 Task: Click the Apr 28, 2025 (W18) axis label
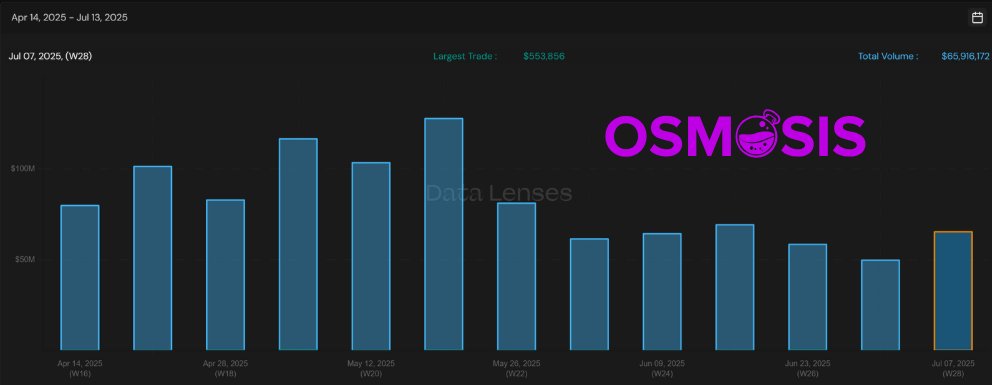pos(225,368)
